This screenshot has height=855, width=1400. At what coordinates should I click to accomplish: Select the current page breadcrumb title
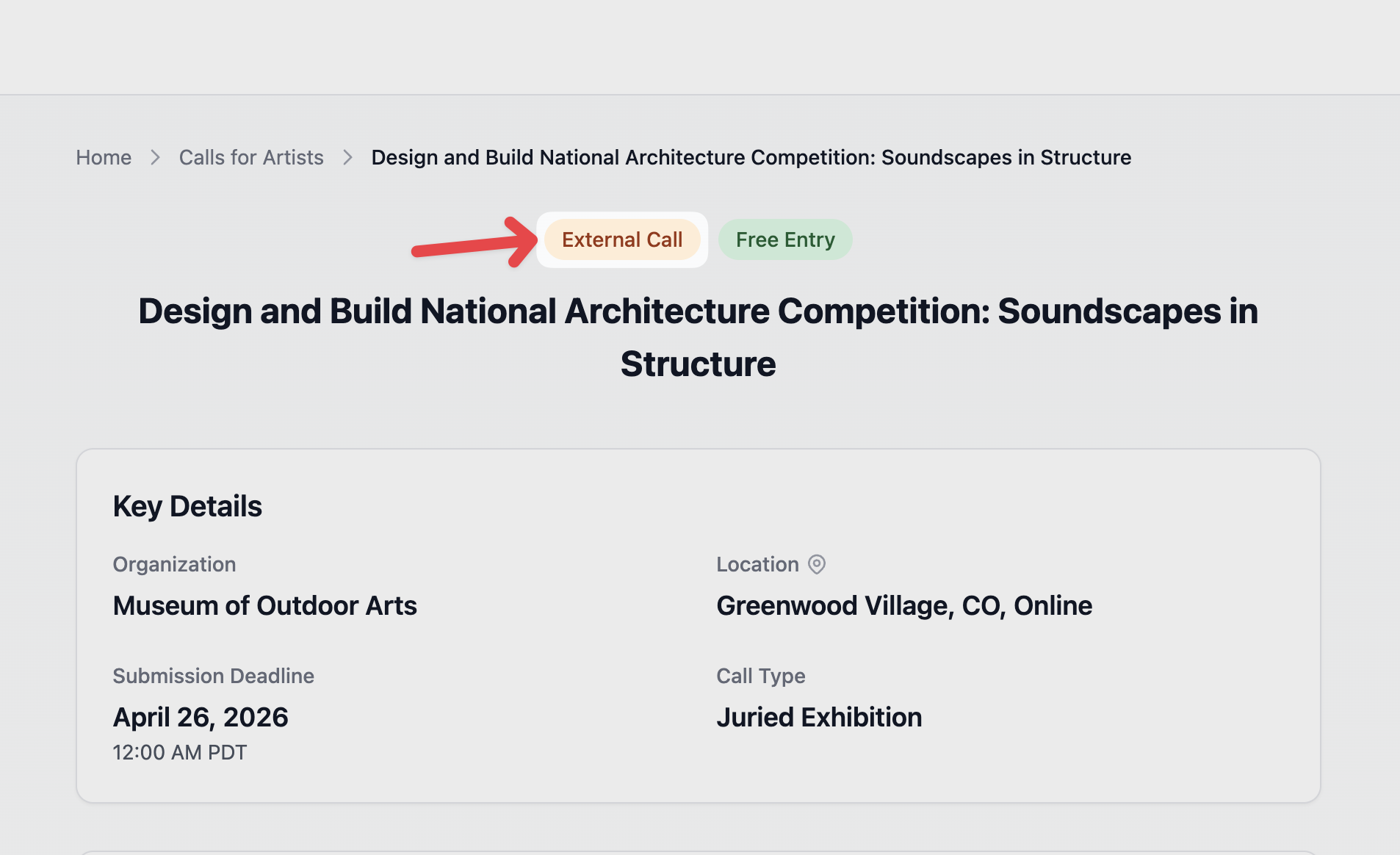point(751,158)
